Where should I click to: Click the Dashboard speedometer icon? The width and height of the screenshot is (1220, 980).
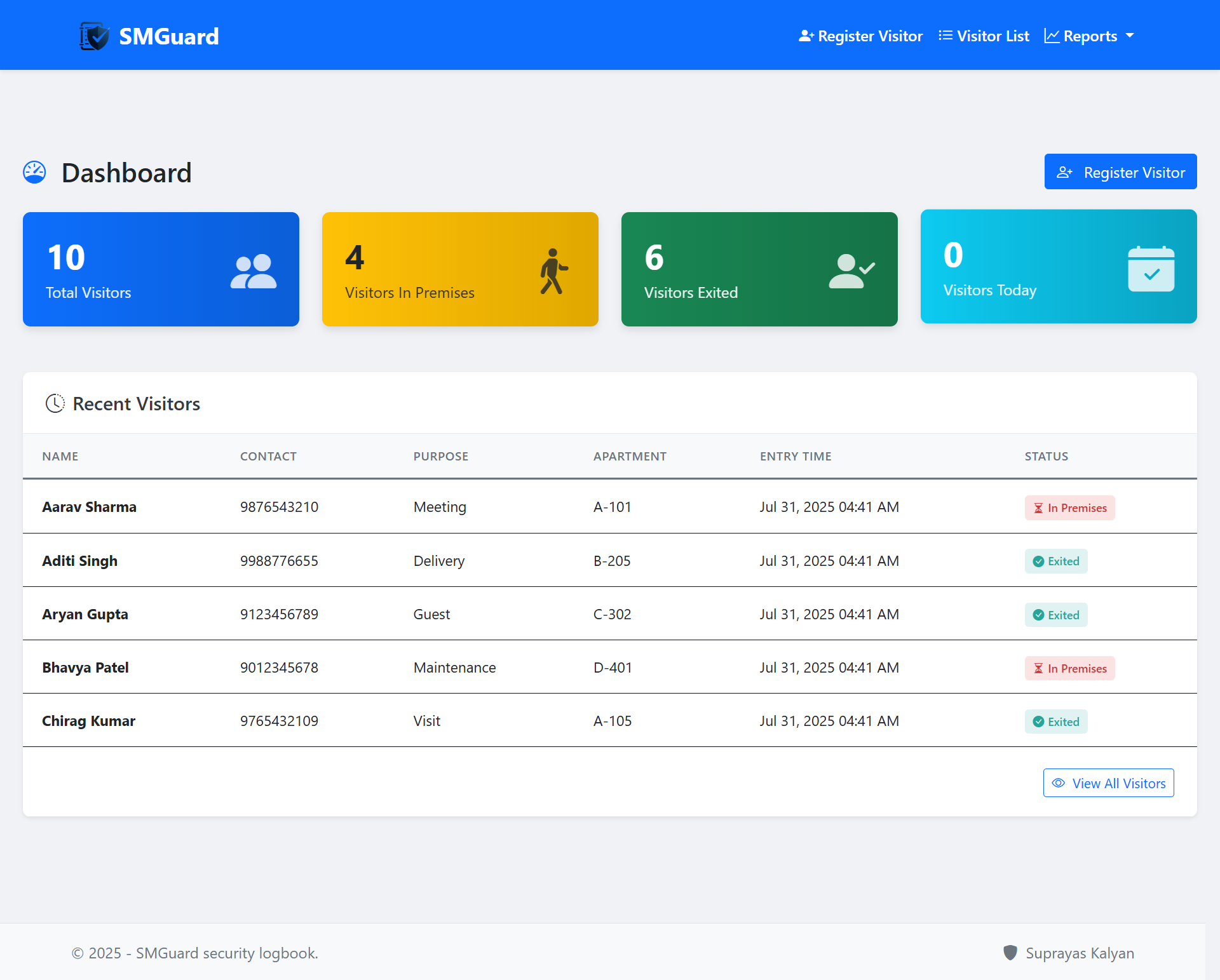34,172
